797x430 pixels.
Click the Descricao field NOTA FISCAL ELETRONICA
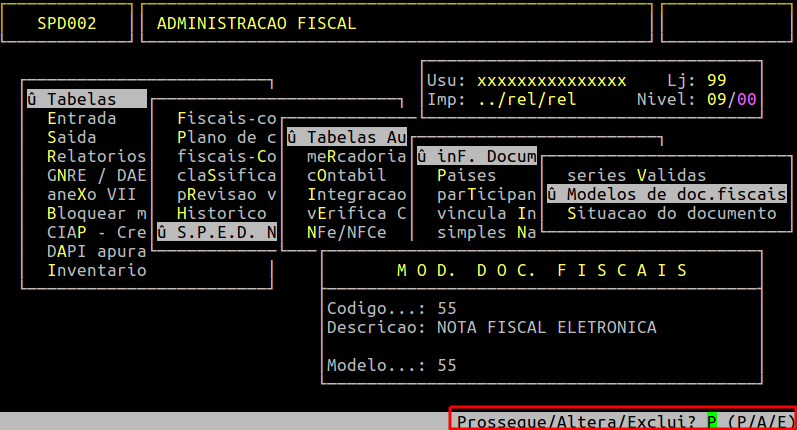[546, 327]
